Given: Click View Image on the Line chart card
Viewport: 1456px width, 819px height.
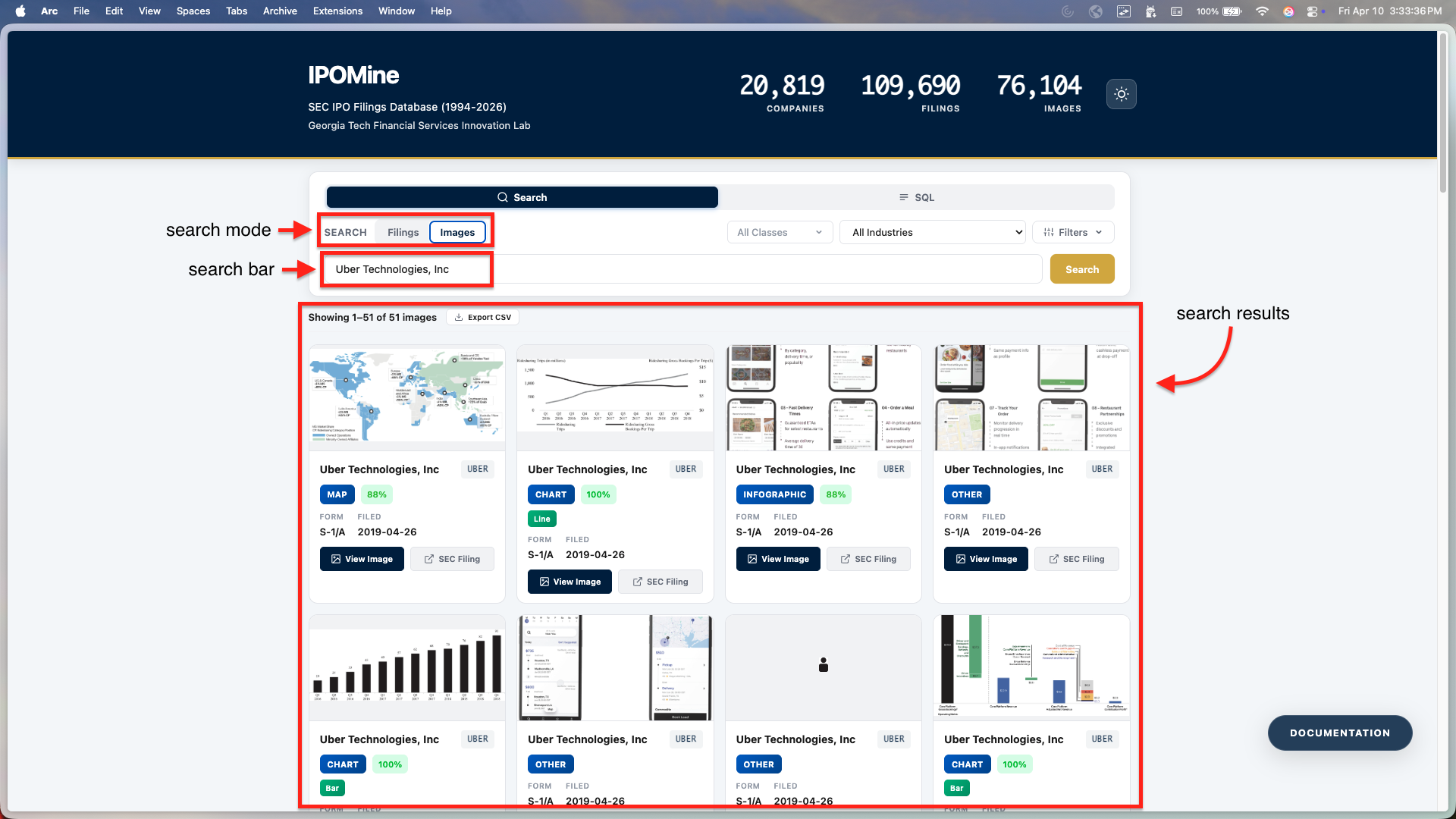Looking at the screenshot, I should 570,582.
